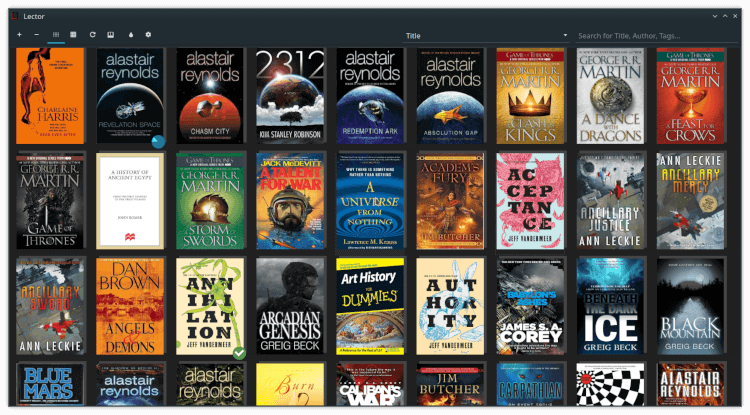Click the search field for Title, Author, Tags
The image size is (750, 415).
coord(657,36)
